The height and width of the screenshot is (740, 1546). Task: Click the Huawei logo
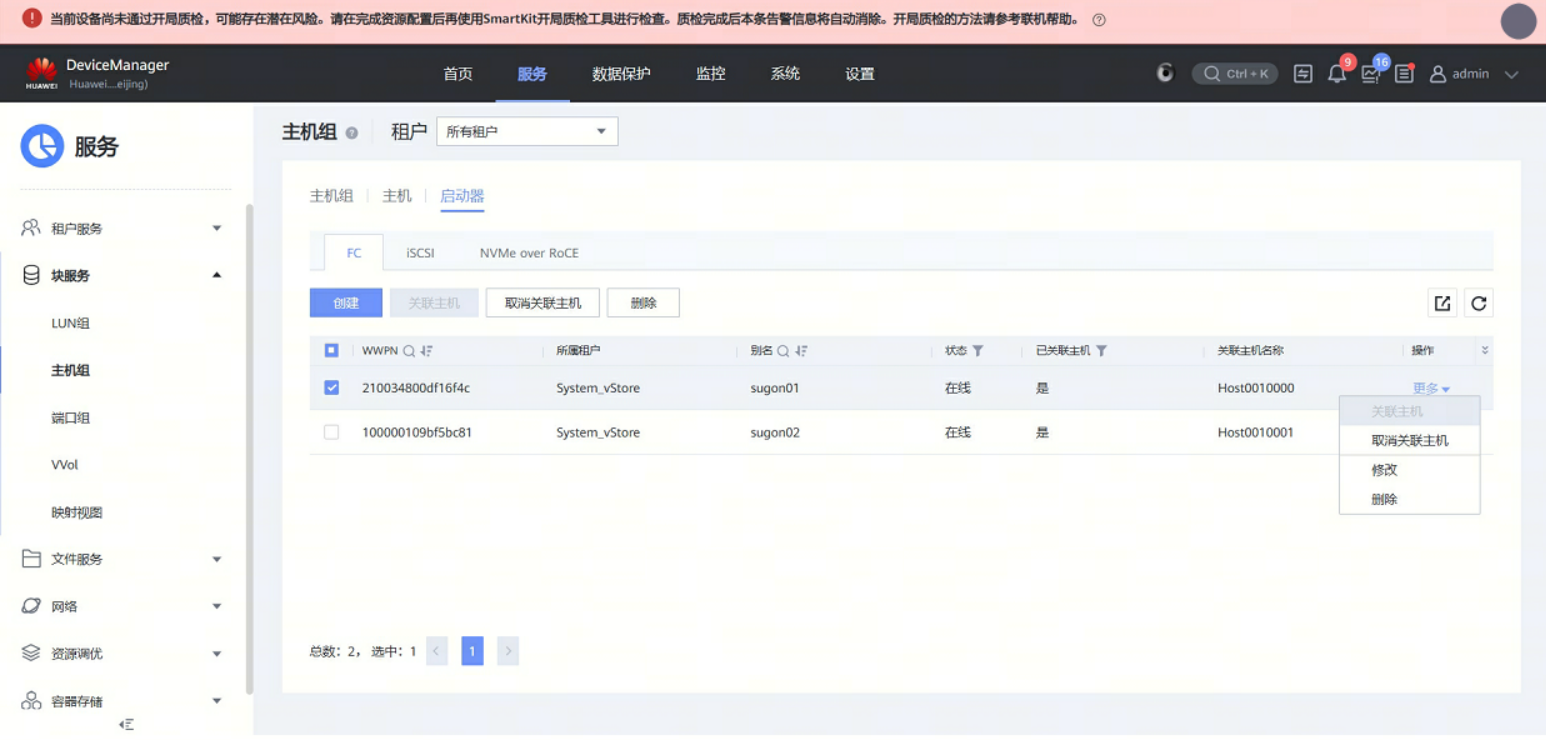[42, 73]
